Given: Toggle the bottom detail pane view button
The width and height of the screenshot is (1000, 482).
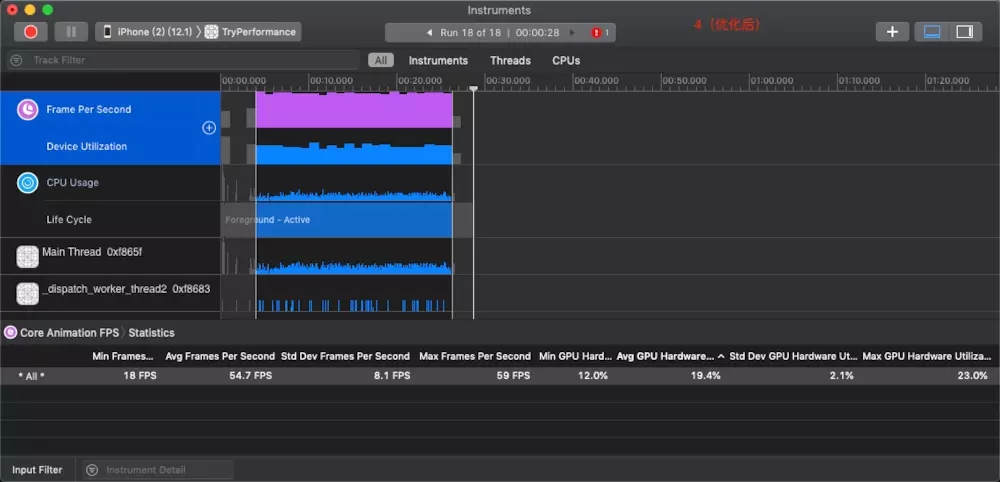Looking at the screenshot, I should pyautogui.click(x=932, y=32).
